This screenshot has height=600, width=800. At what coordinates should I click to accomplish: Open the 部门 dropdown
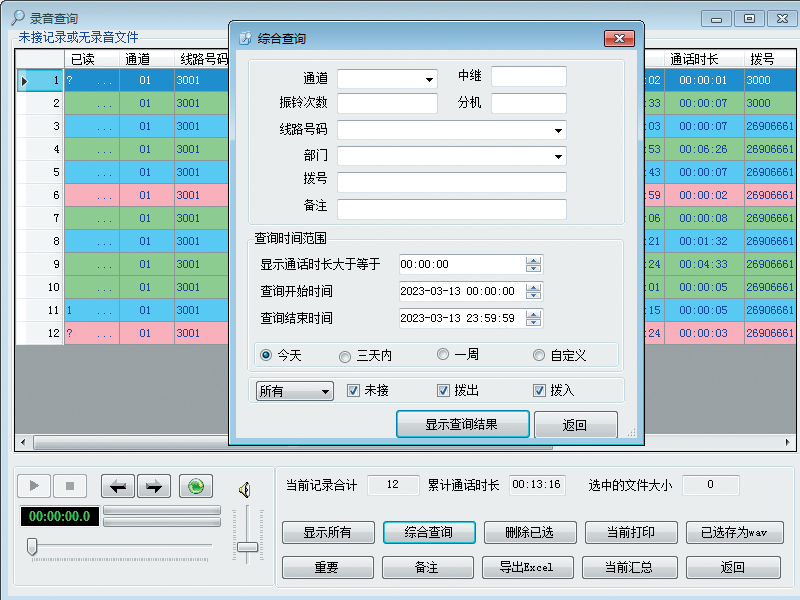click(559, 156)
